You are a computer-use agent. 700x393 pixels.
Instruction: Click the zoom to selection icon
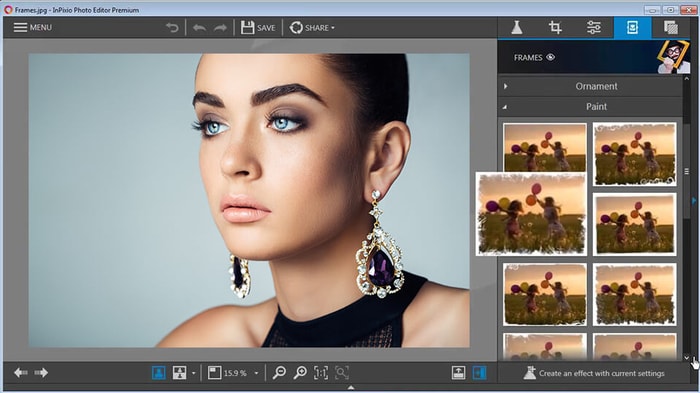click(x=342, y=372)
